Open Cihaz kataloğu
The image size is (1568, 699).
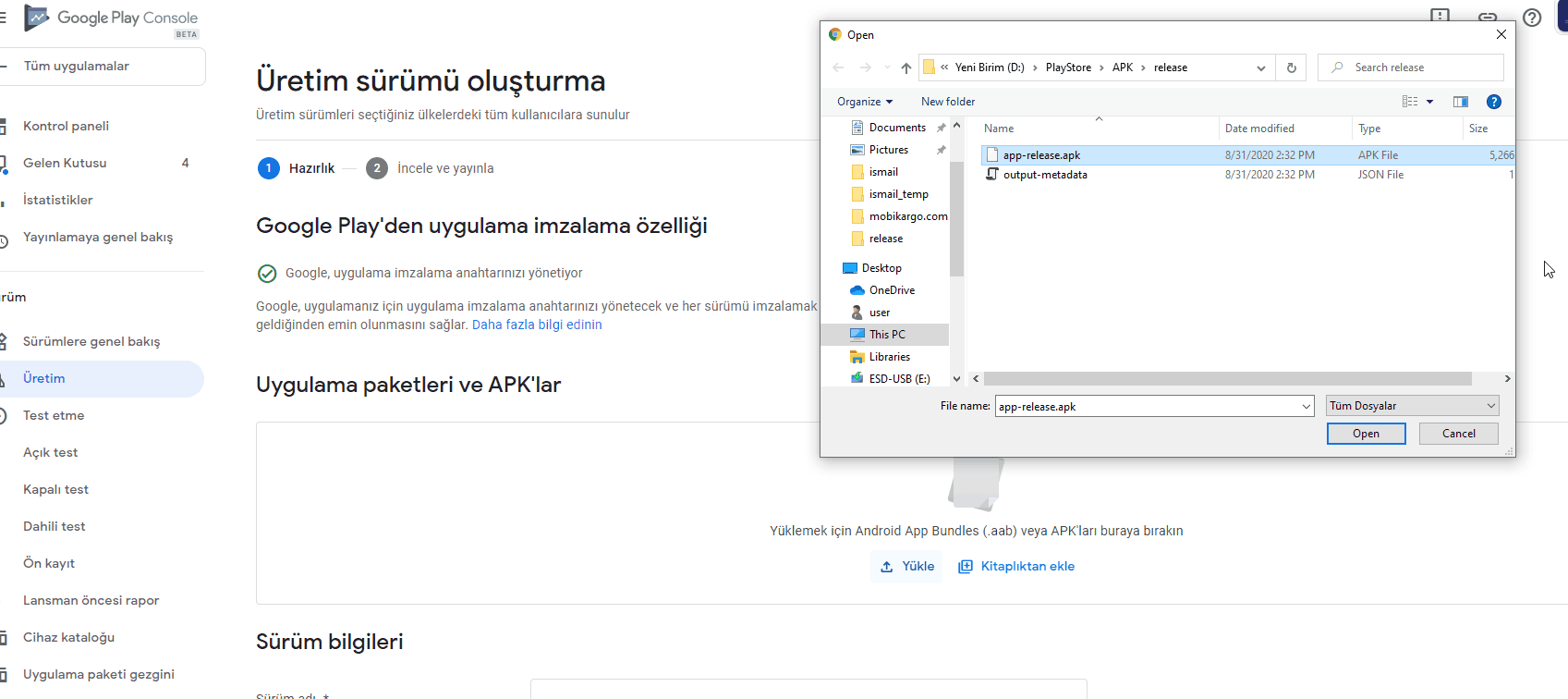coord(68,637)
